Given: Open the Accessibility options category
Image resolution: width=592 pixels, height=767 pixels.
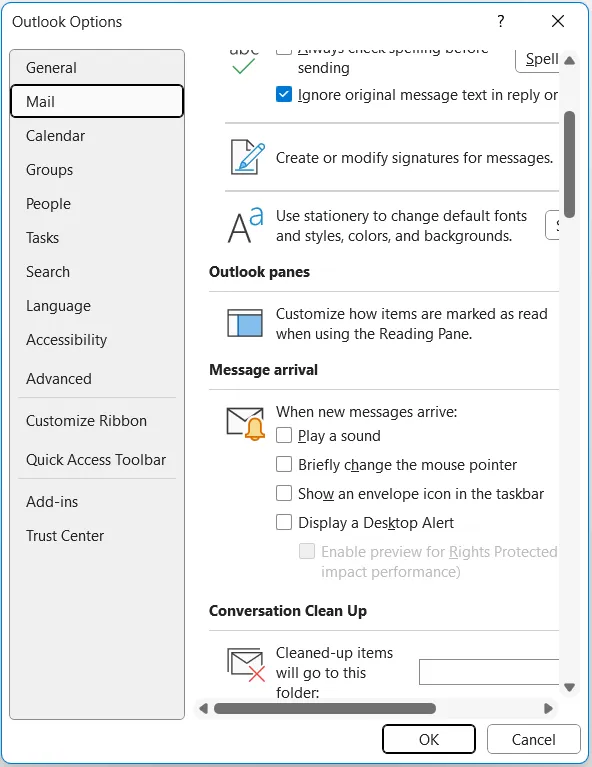Looking at the screenshot, I should 97,339.
